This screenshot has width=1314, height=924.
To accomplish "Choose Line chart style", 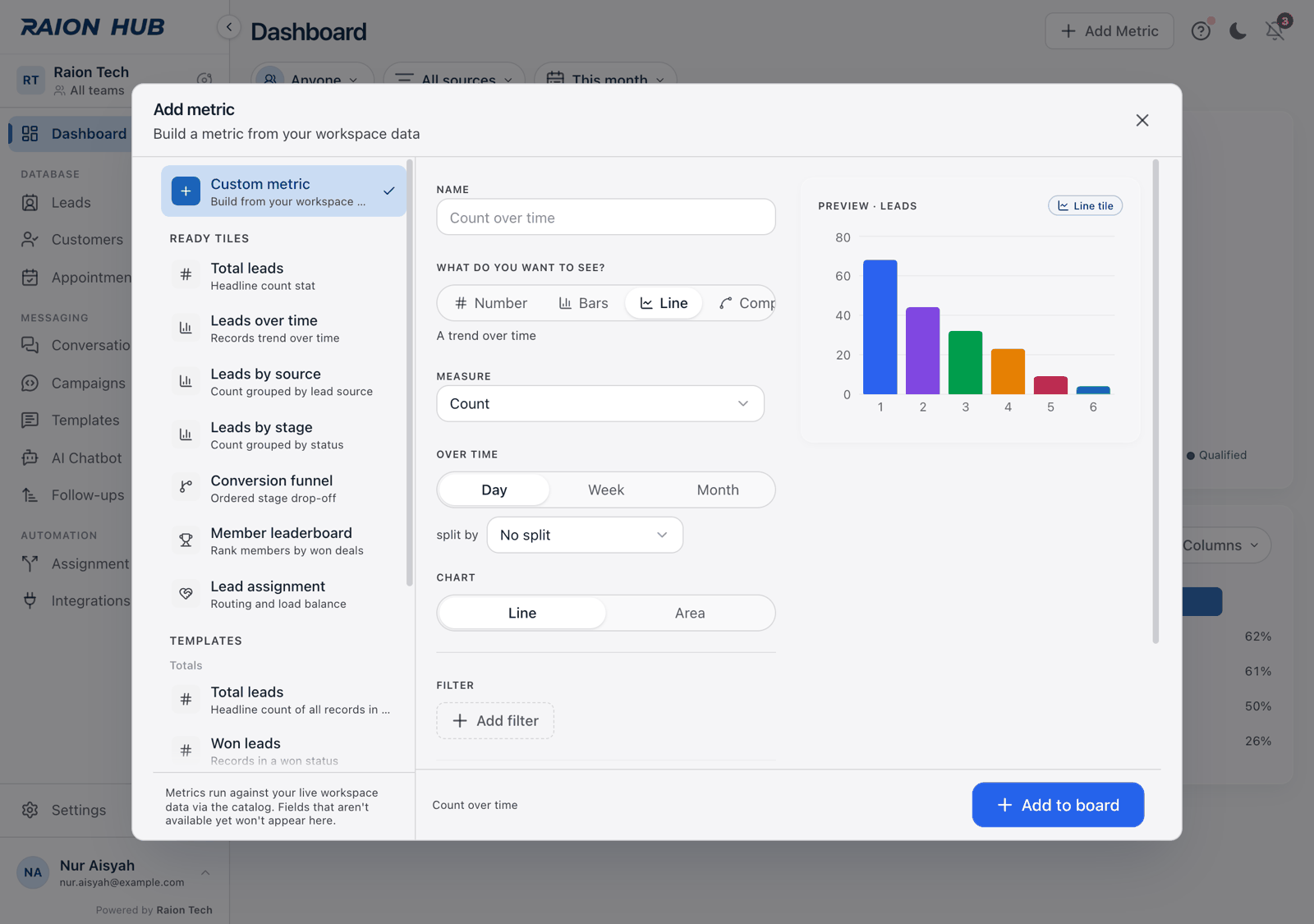I will (522, 613).
